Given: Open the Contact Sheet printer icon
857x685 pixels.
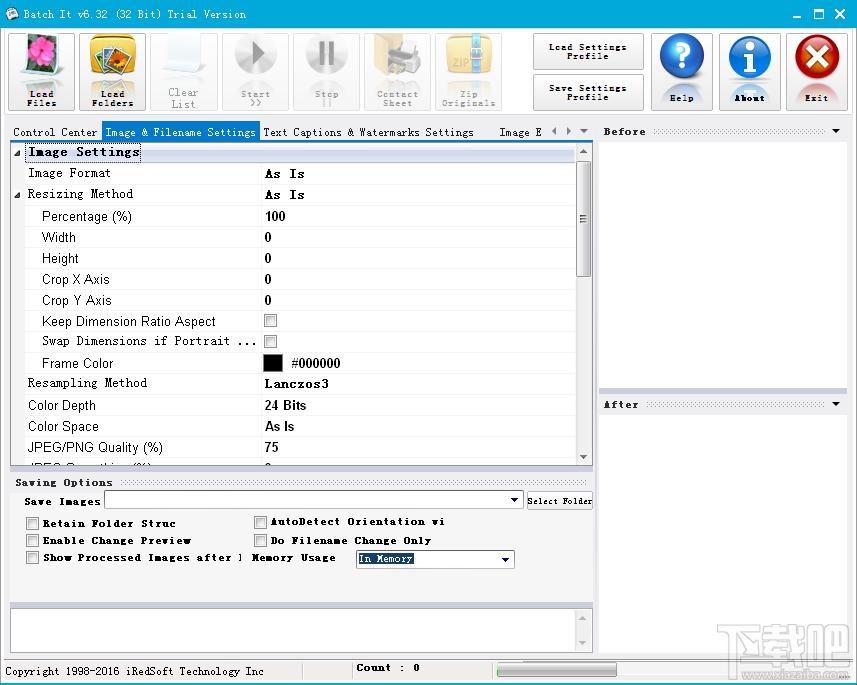Looking at the screenshot, I should point(397,72).
